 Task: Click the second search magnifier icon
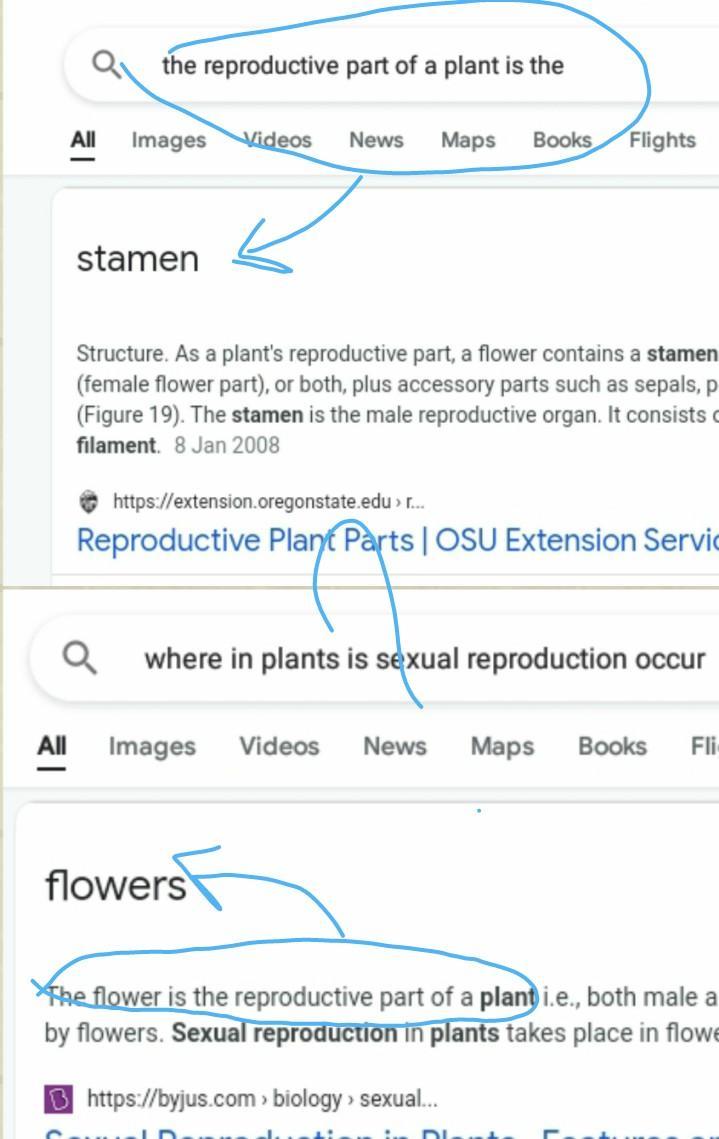[79, 657]
